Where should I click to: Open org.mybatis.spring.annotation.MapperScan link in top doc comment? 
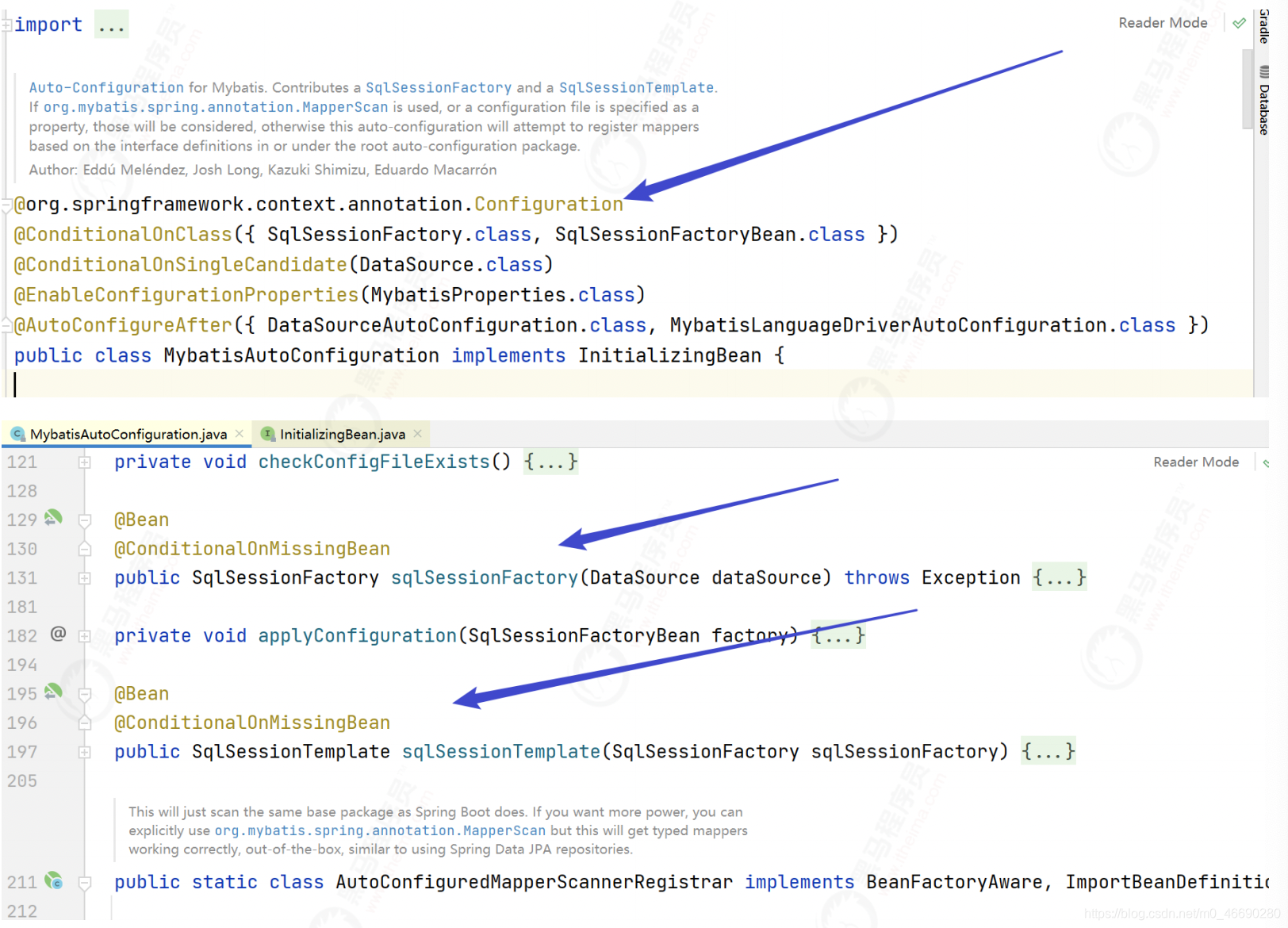(216, 107)
